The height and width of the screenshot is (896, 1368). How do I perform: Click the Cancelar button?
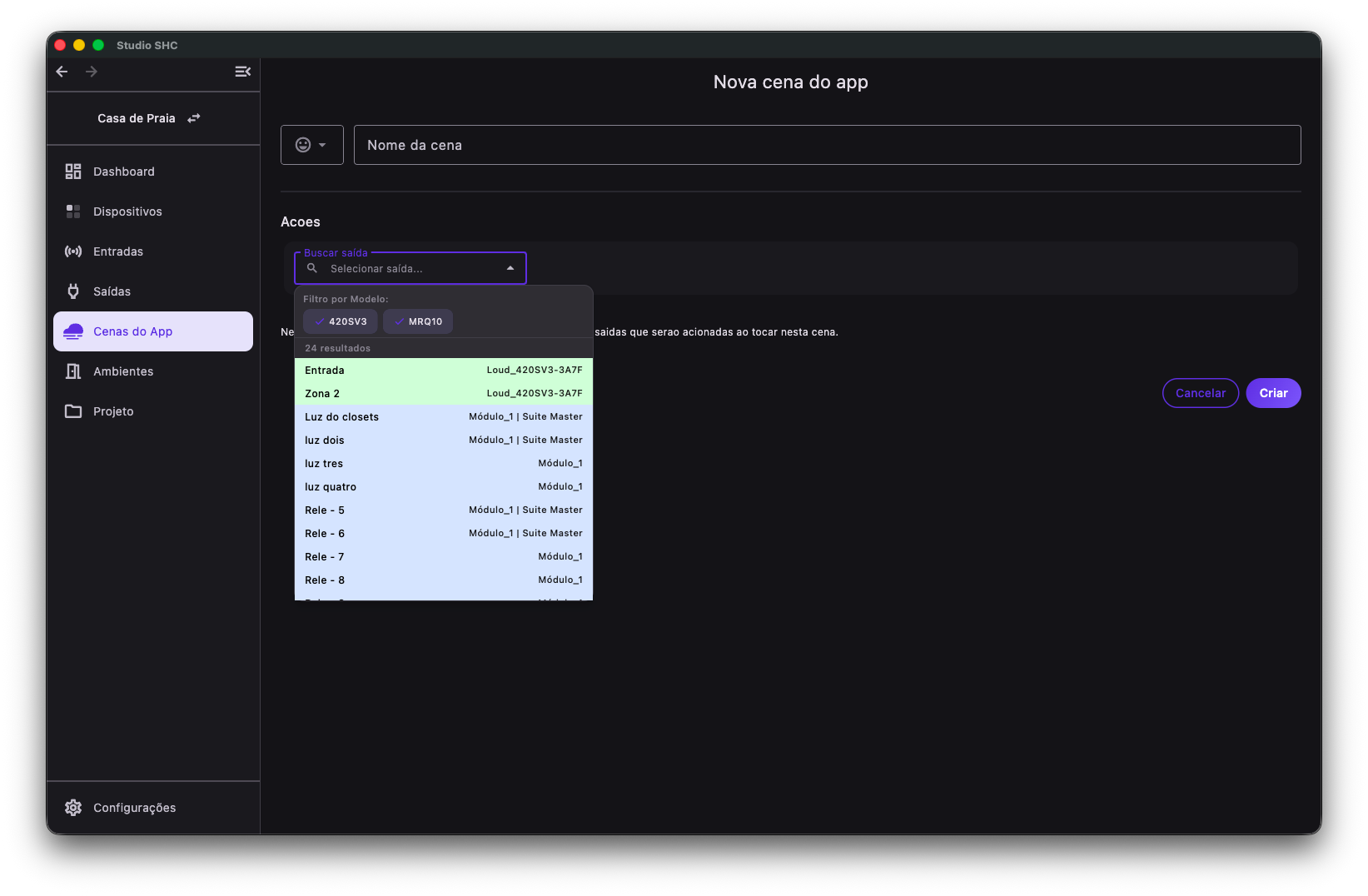tap(1201, 393)
